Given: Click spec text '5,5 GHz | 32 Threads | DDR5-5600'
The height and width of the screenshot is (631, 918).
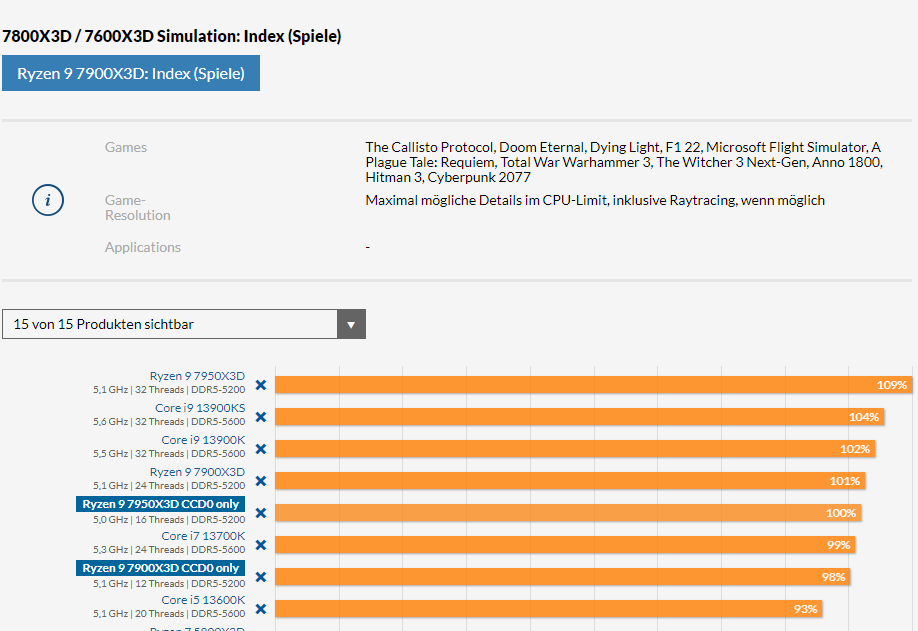Looking at the screenshot, I should point(169,454).
